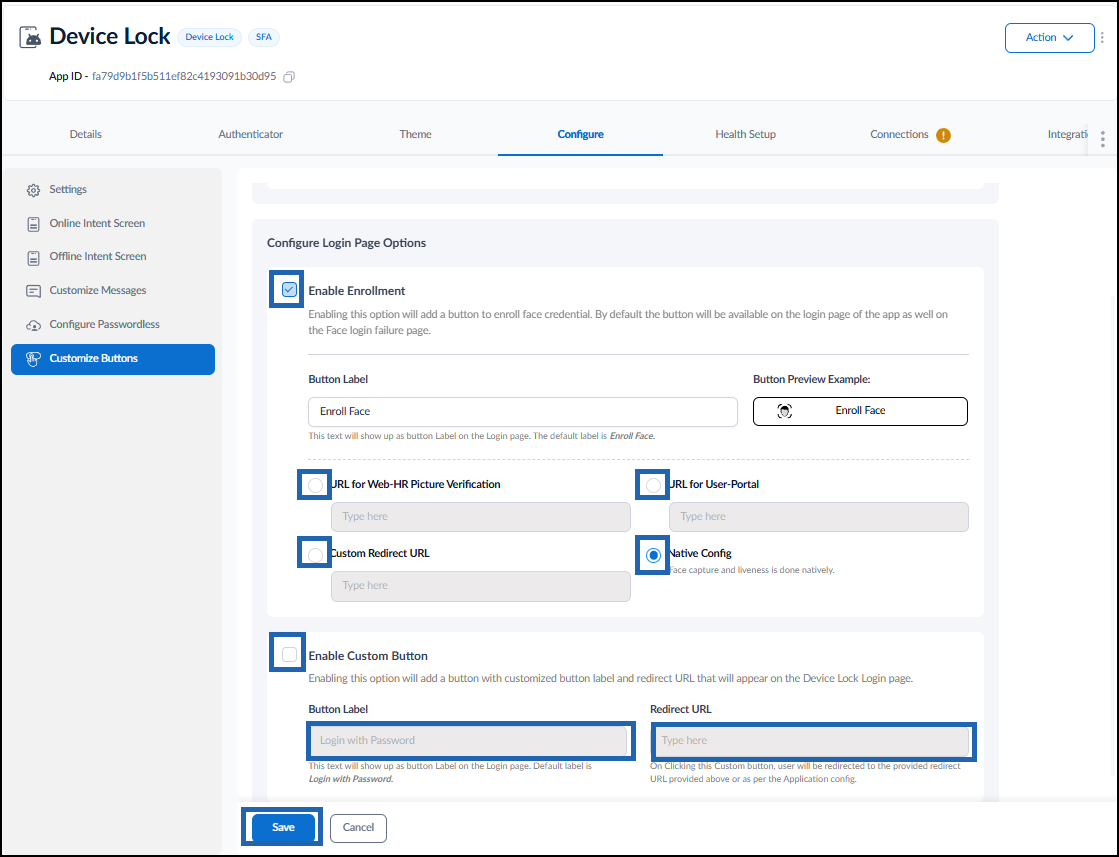Uncheck the Enable Enrollment checkbox
Viewport: 1119px width, 857px height.
[289, 290]
